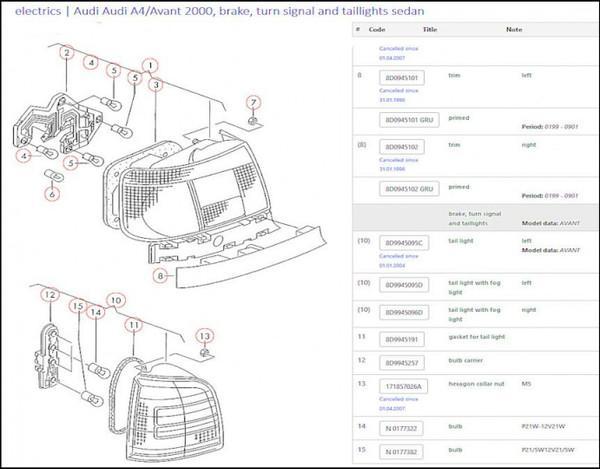Viewport: 600px width, 469px height.
Task: Select part code 8D9945096D
Action: pyautogui.click(x=405, y=312)
